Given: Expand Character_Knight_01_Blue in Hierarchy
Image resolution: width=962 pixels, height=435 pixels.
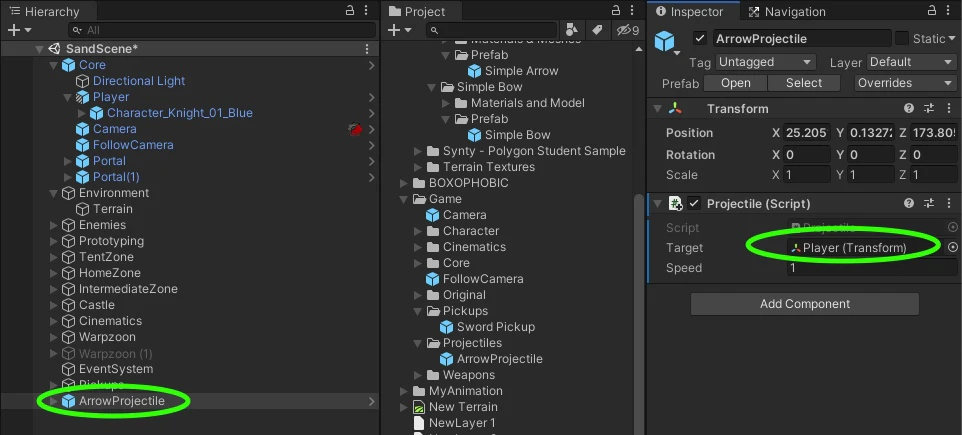Looking at the screenshot, I should click(x=82, y=113).
